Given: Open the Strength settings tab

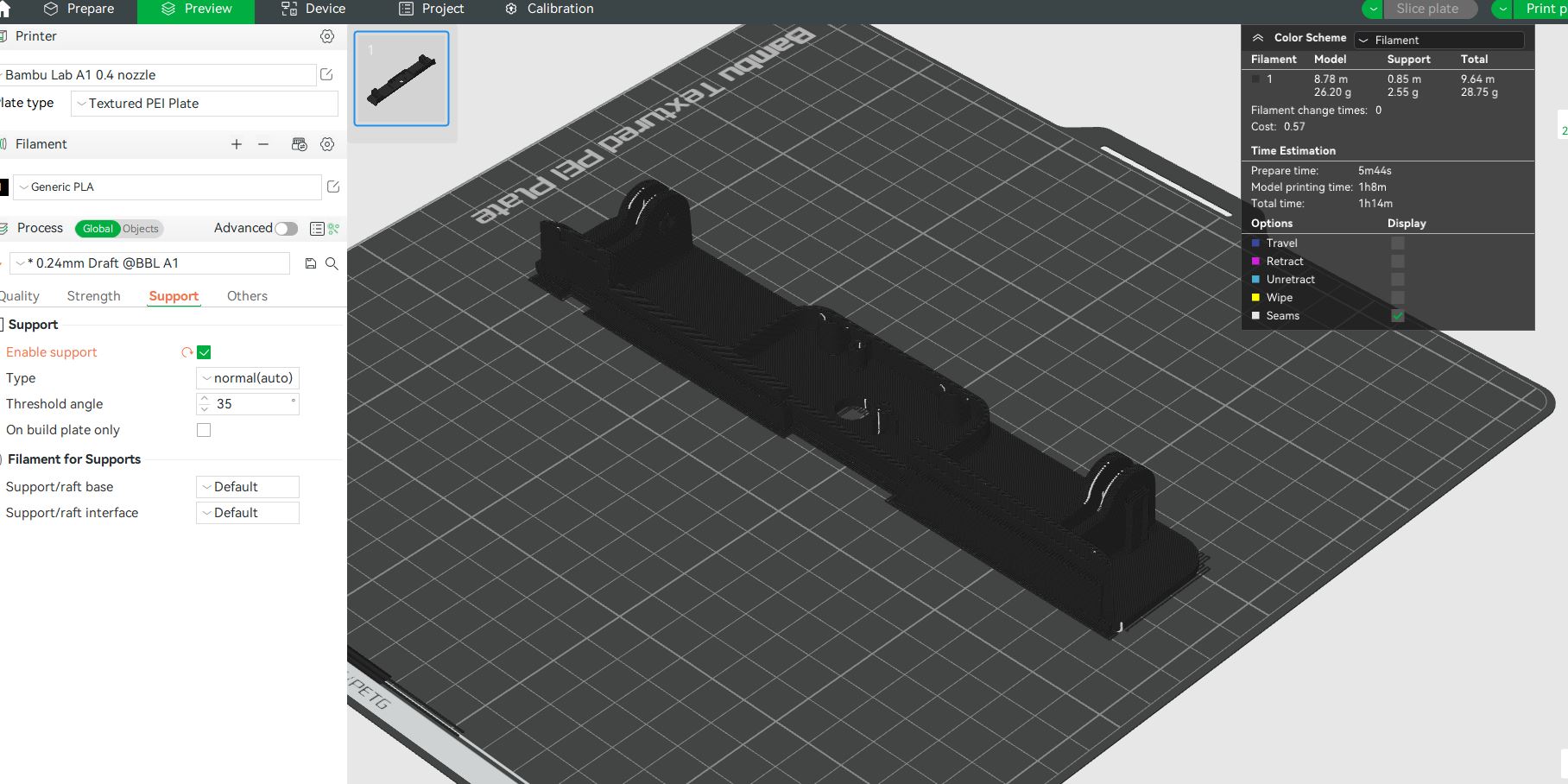Looking at the screenshot, I should click(x=93, y=296).
